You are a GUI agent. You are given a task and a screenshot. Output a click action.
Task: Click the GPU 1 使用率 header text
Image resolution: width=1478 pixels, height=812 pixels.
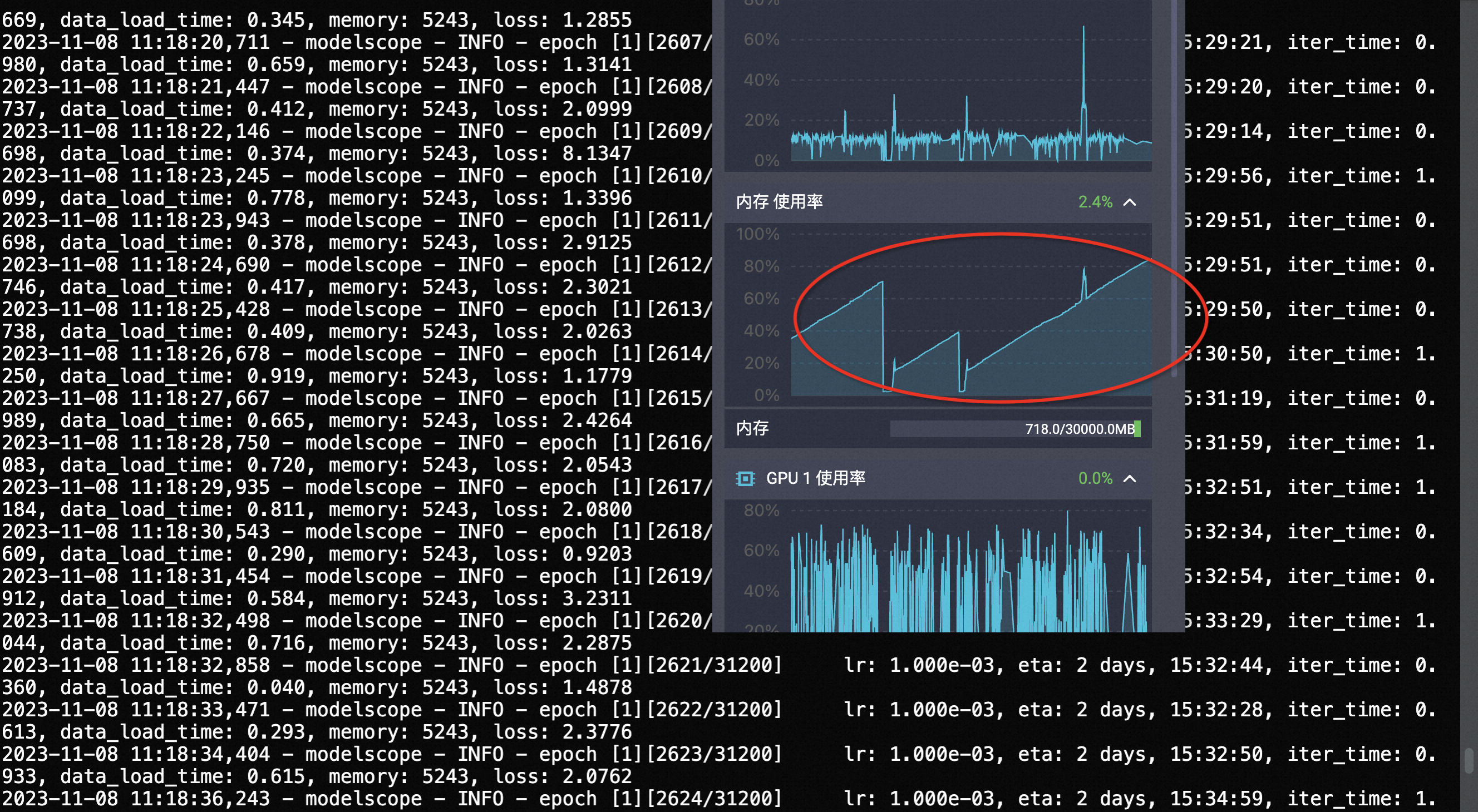pyautogui.click(x=815, y=478)
